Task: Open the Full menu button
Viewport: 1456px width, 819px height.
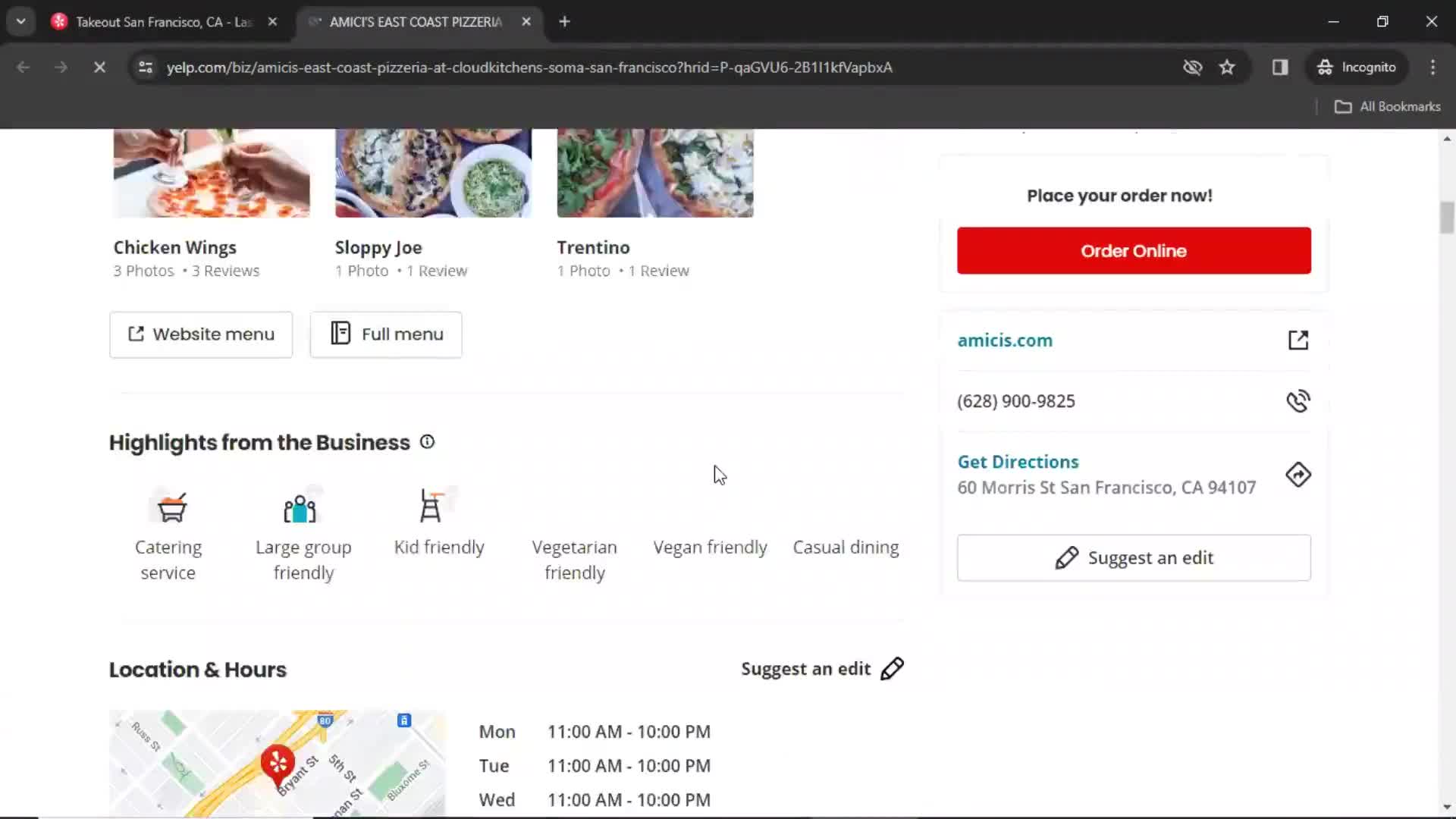Action: click(386, 334)
